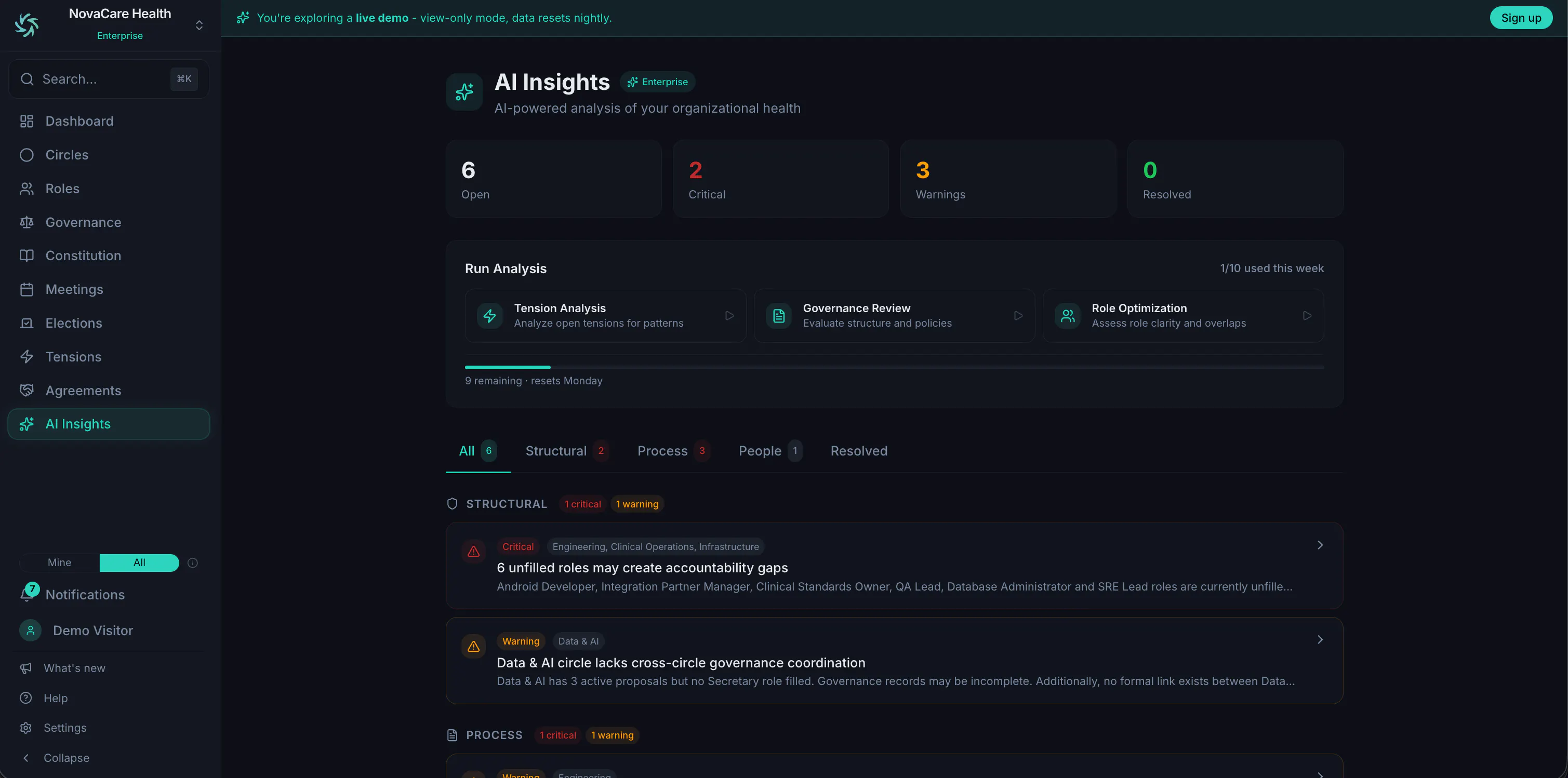
Task: Click the Critical count card
Action: tap(780, 179)
